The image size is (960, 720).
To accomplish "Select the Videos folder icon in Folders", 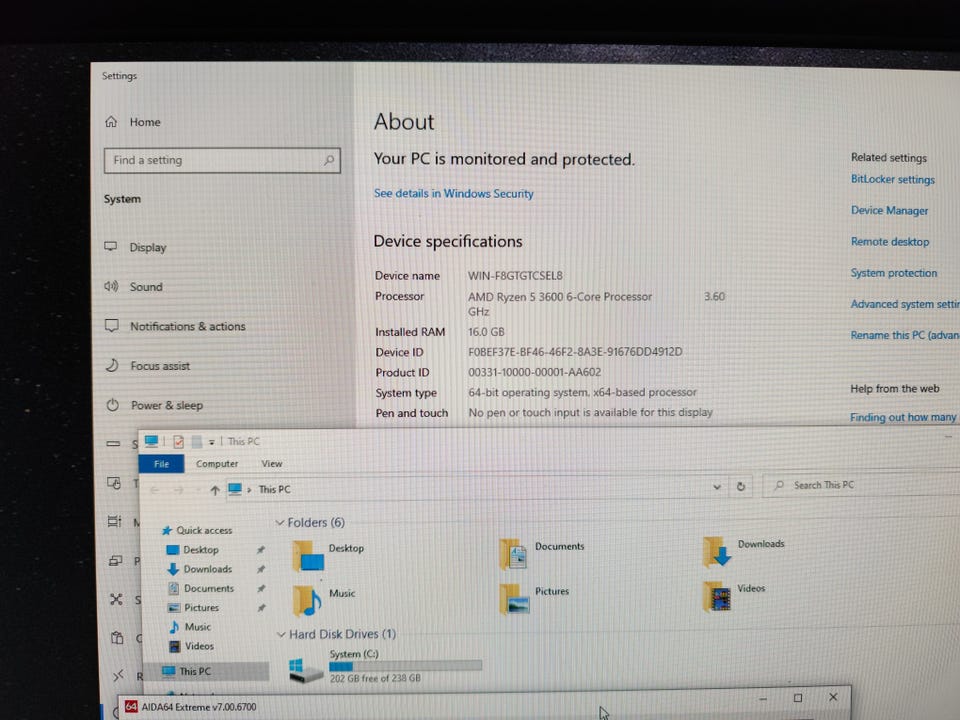I will coord(717,596).
